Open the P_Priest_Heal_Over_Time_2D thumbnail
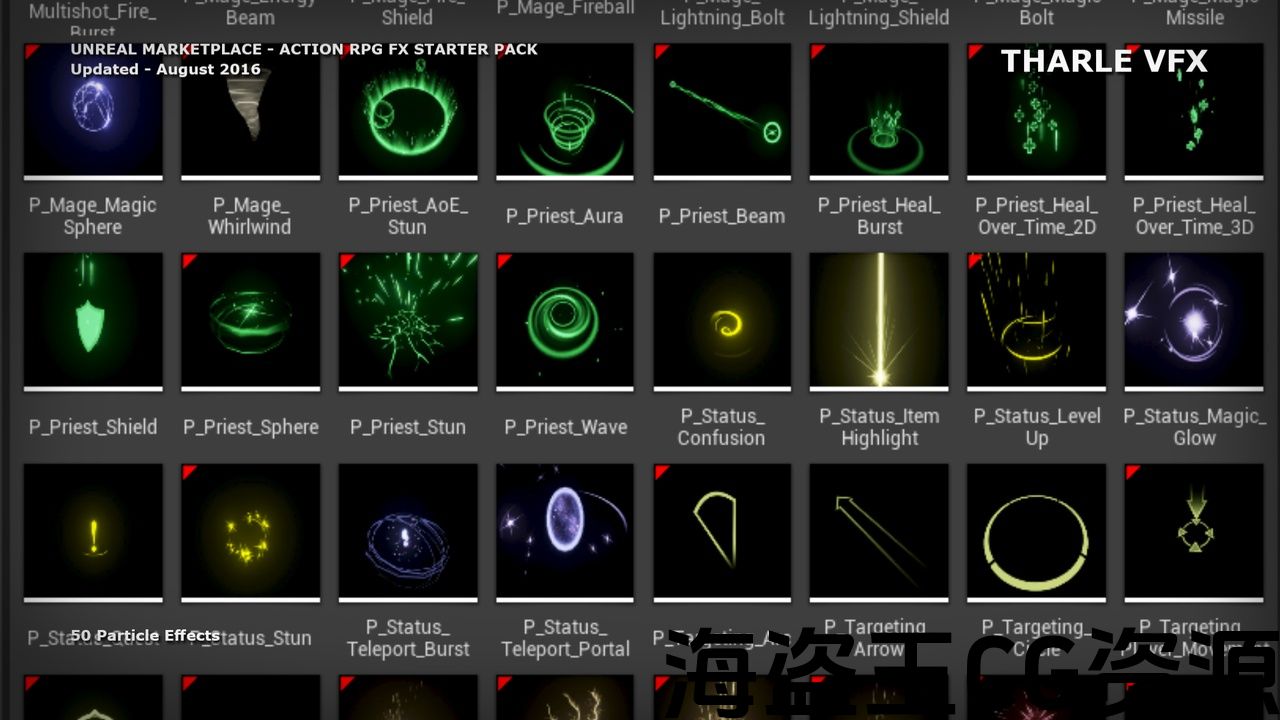 tap(1036, 110)
